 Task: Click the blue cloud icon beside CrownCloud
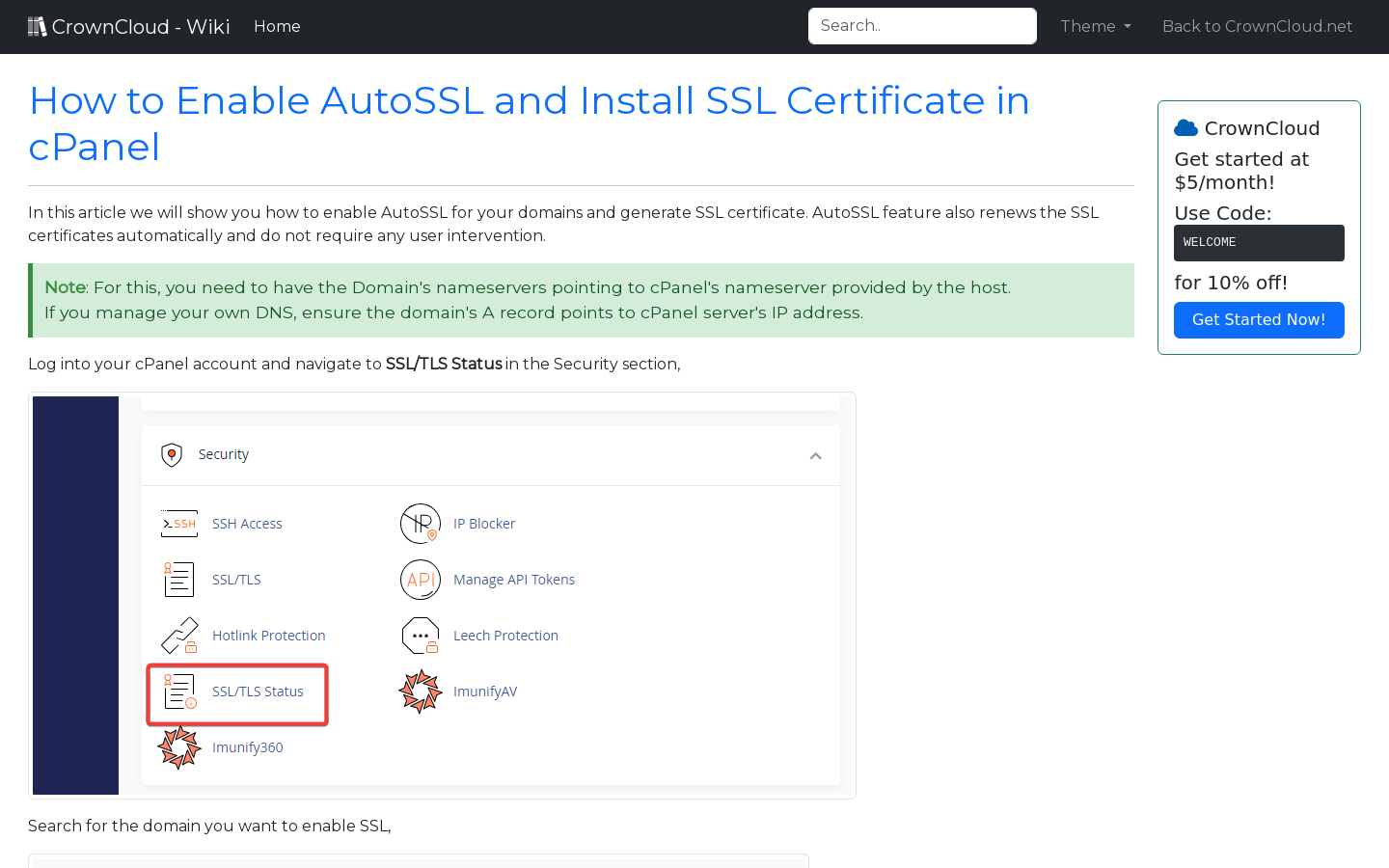(1185, 126)
